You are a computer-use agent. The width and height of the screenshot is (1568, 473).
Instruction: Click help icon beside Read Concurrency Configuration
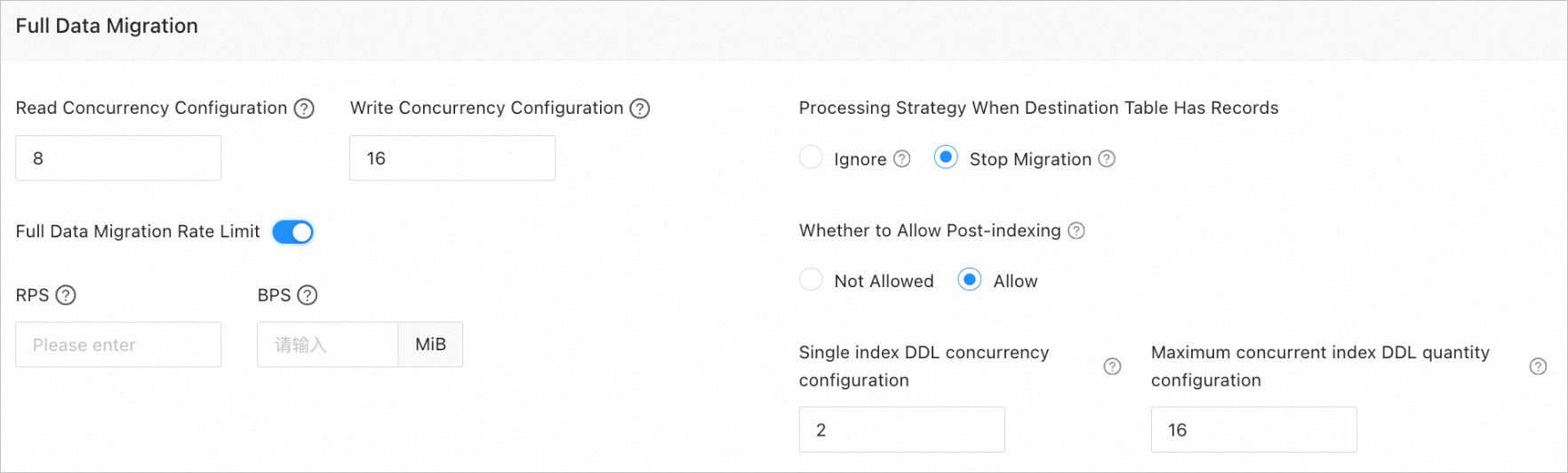click(x=304, y=108)
